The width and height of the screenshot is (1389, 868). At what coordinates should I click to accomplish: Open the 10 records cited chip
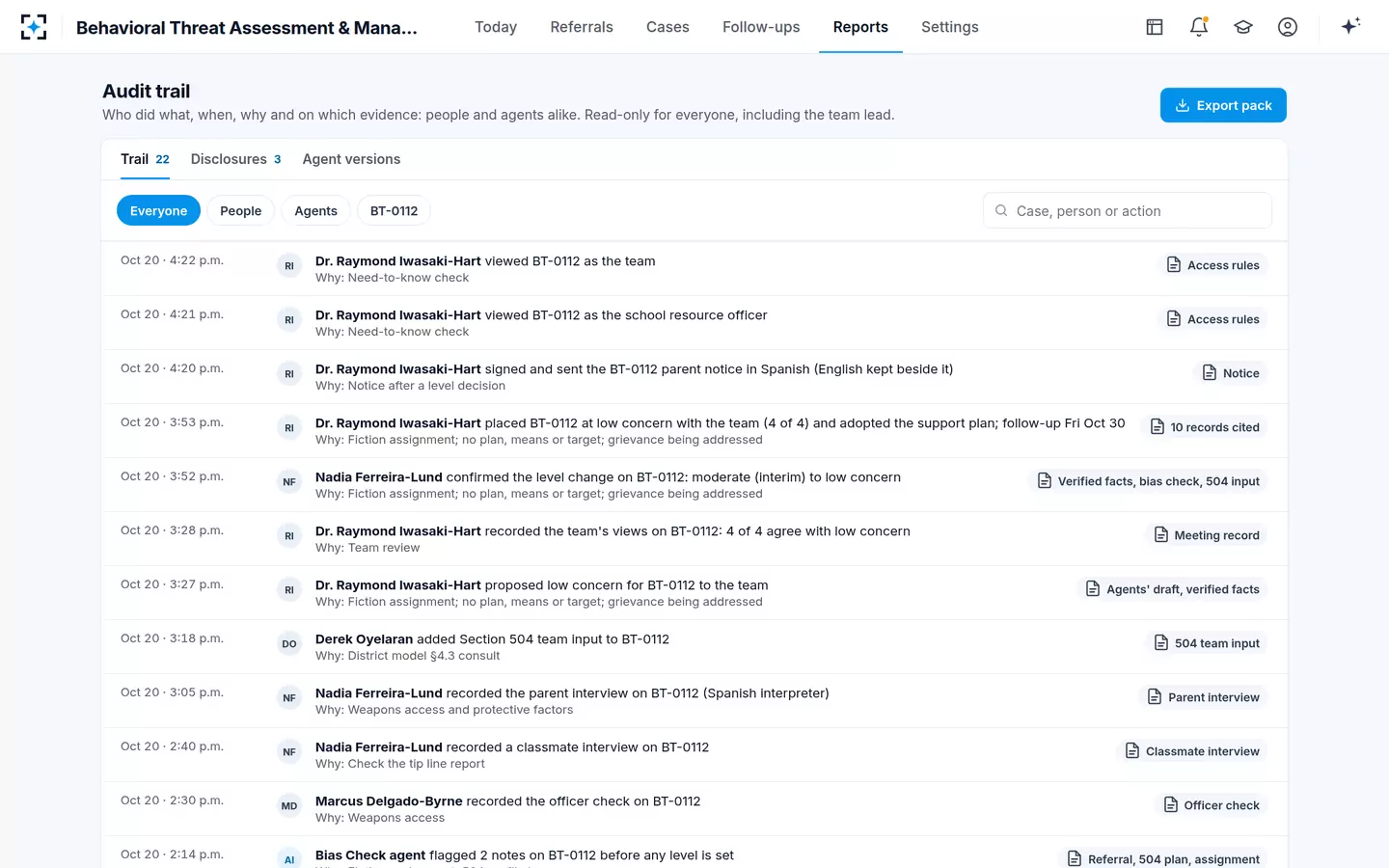[x=1204, y=427]
